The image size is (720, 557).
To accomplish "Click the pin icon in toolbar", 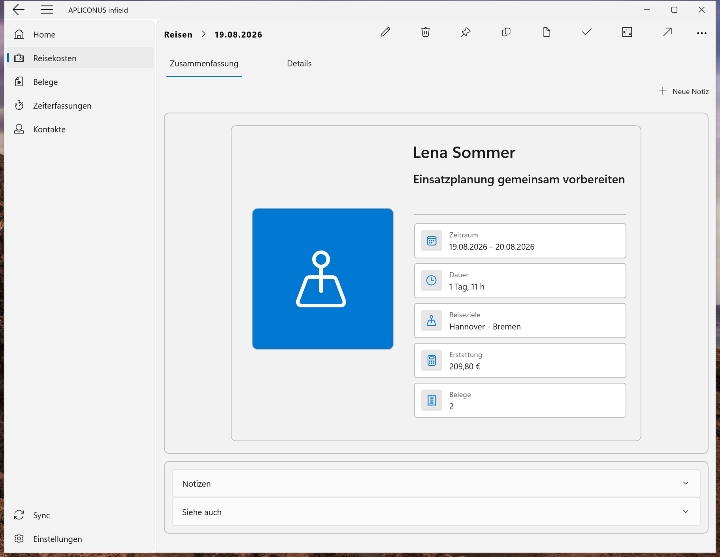I will coord(466,32).
